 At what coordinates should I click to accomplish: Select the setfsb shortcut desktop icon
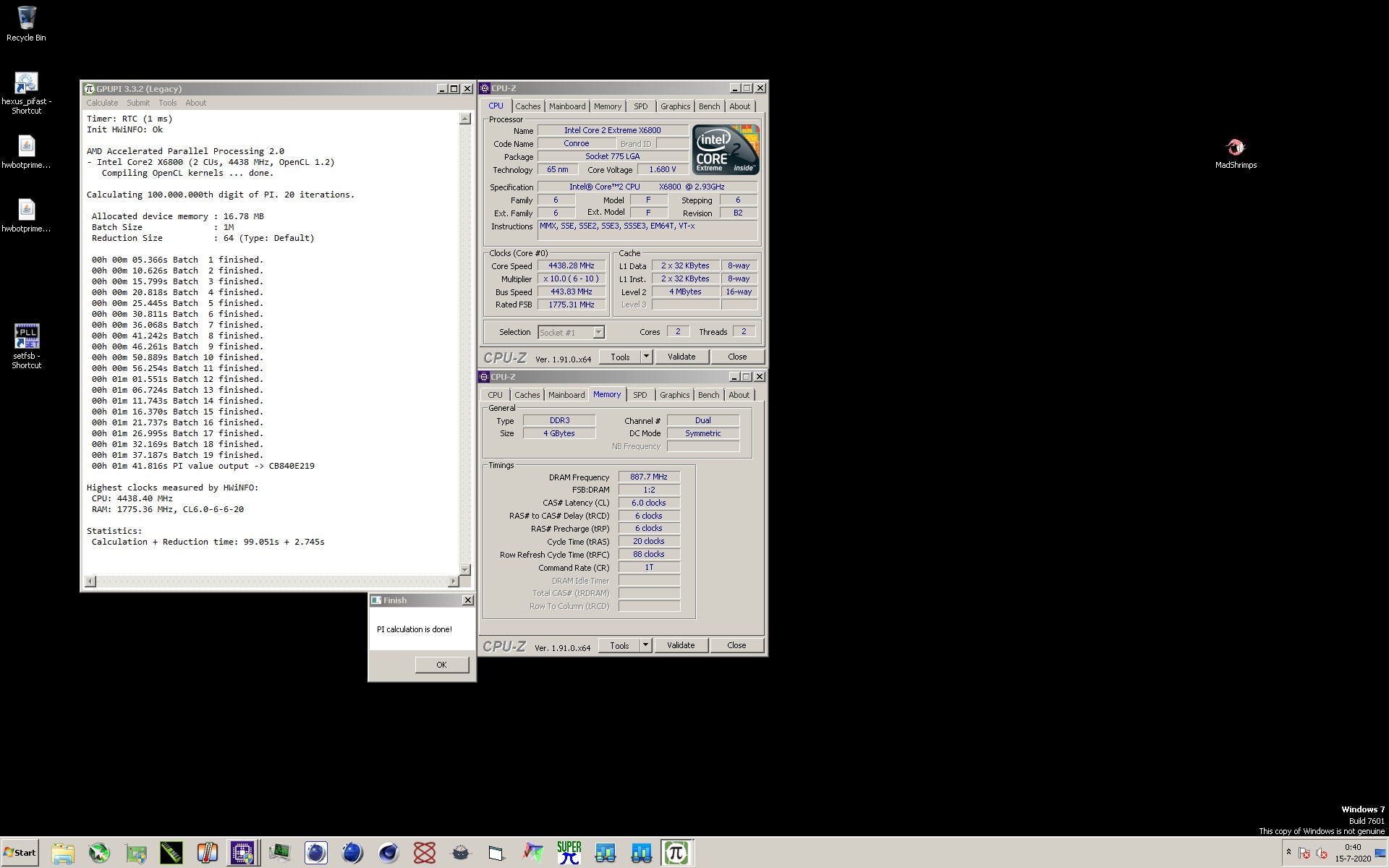click(x=26, y=346)
